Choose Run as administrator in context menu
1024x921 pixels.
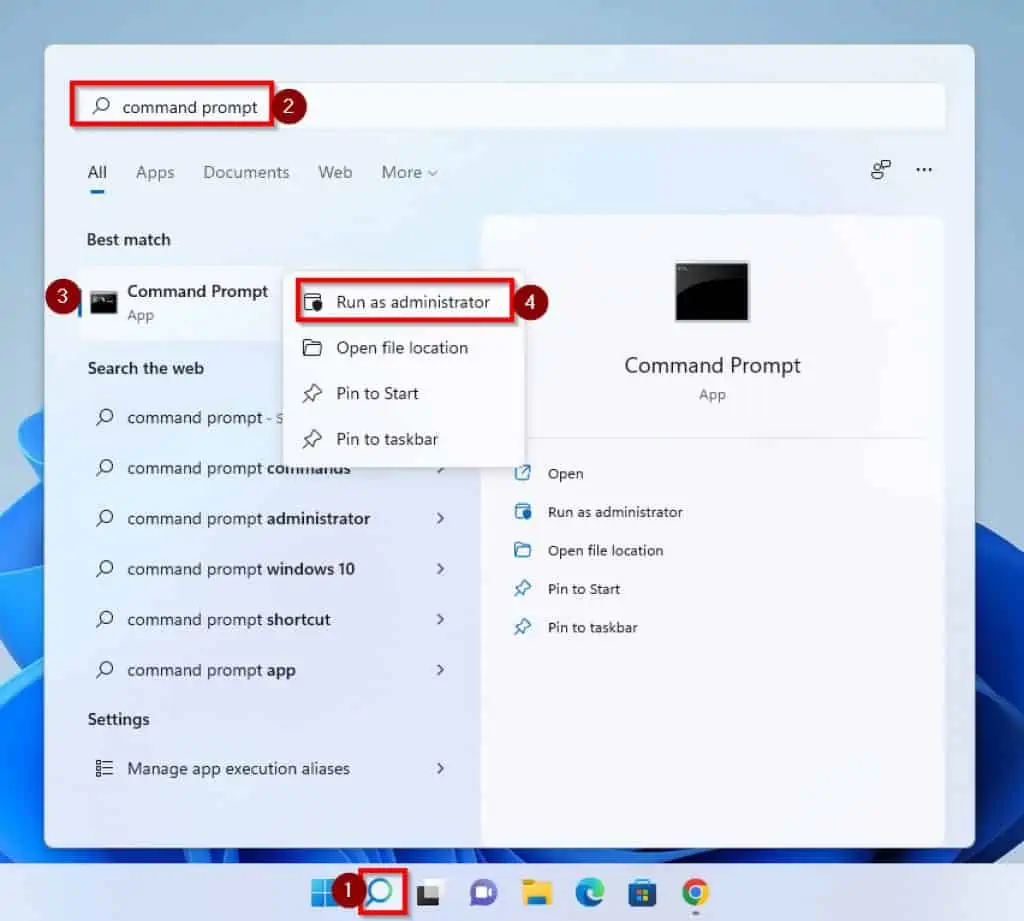(412, 302)
